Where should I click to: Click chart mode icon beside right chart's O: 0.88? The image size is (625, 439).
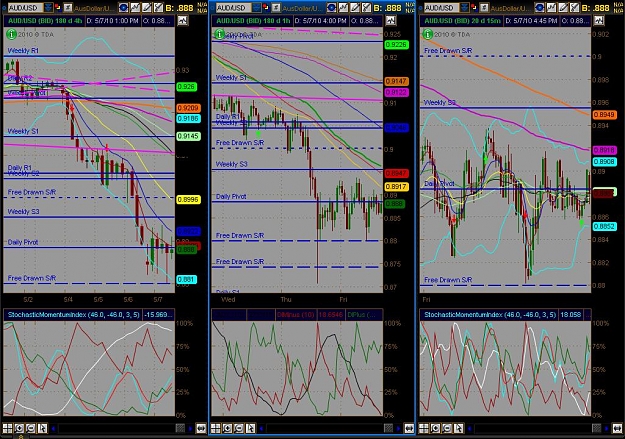[599, 20]
